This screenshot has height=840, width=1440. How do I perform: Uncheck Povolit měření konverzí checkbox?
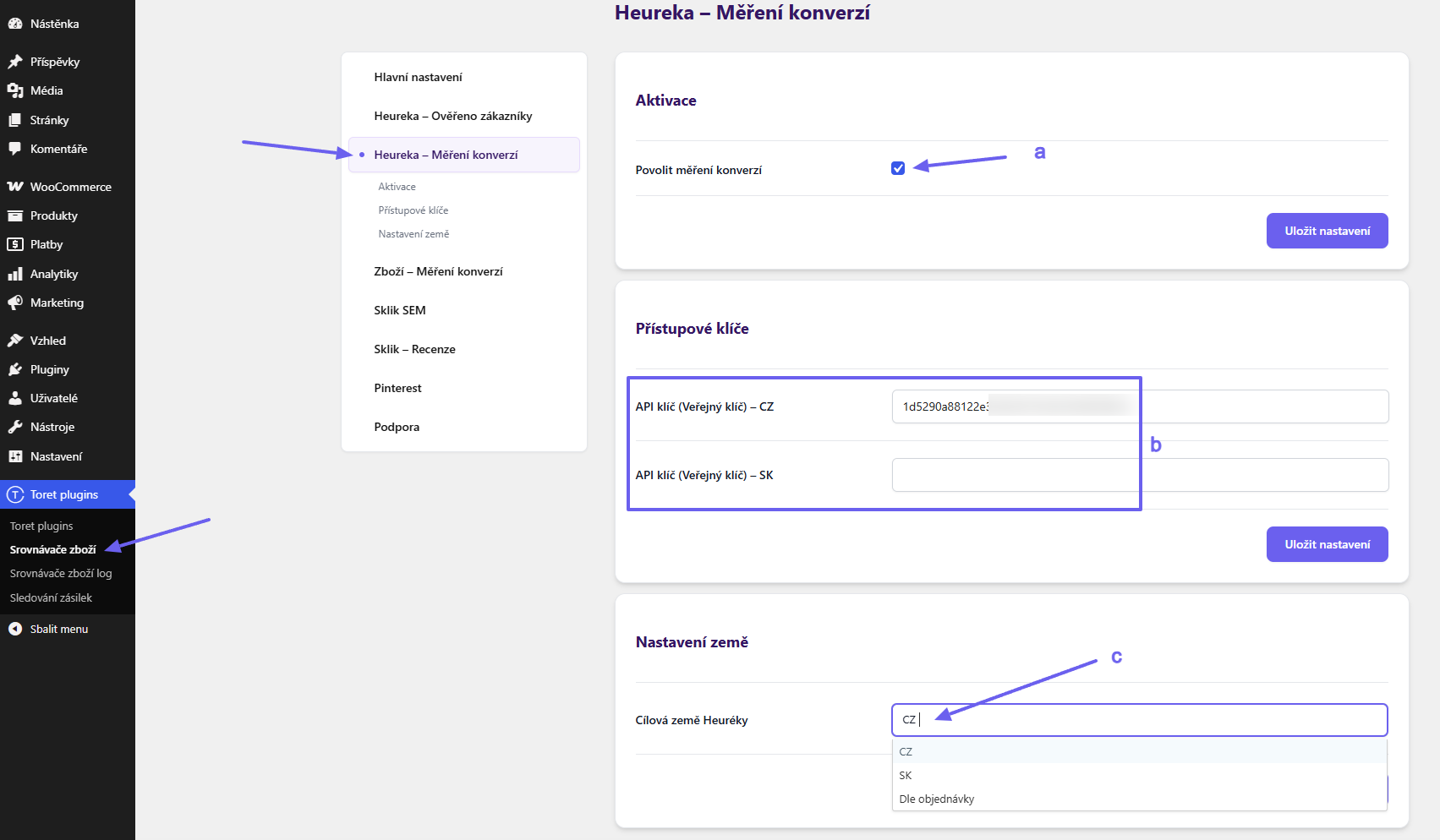click(898, 168)
